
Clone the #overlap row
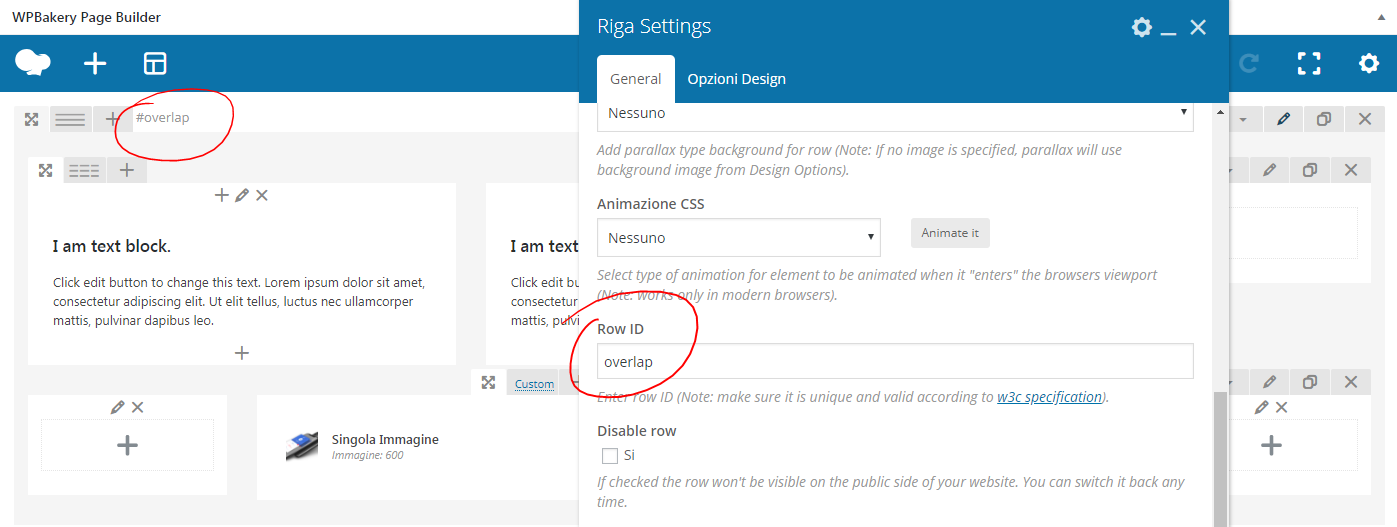click(1324, 119)
